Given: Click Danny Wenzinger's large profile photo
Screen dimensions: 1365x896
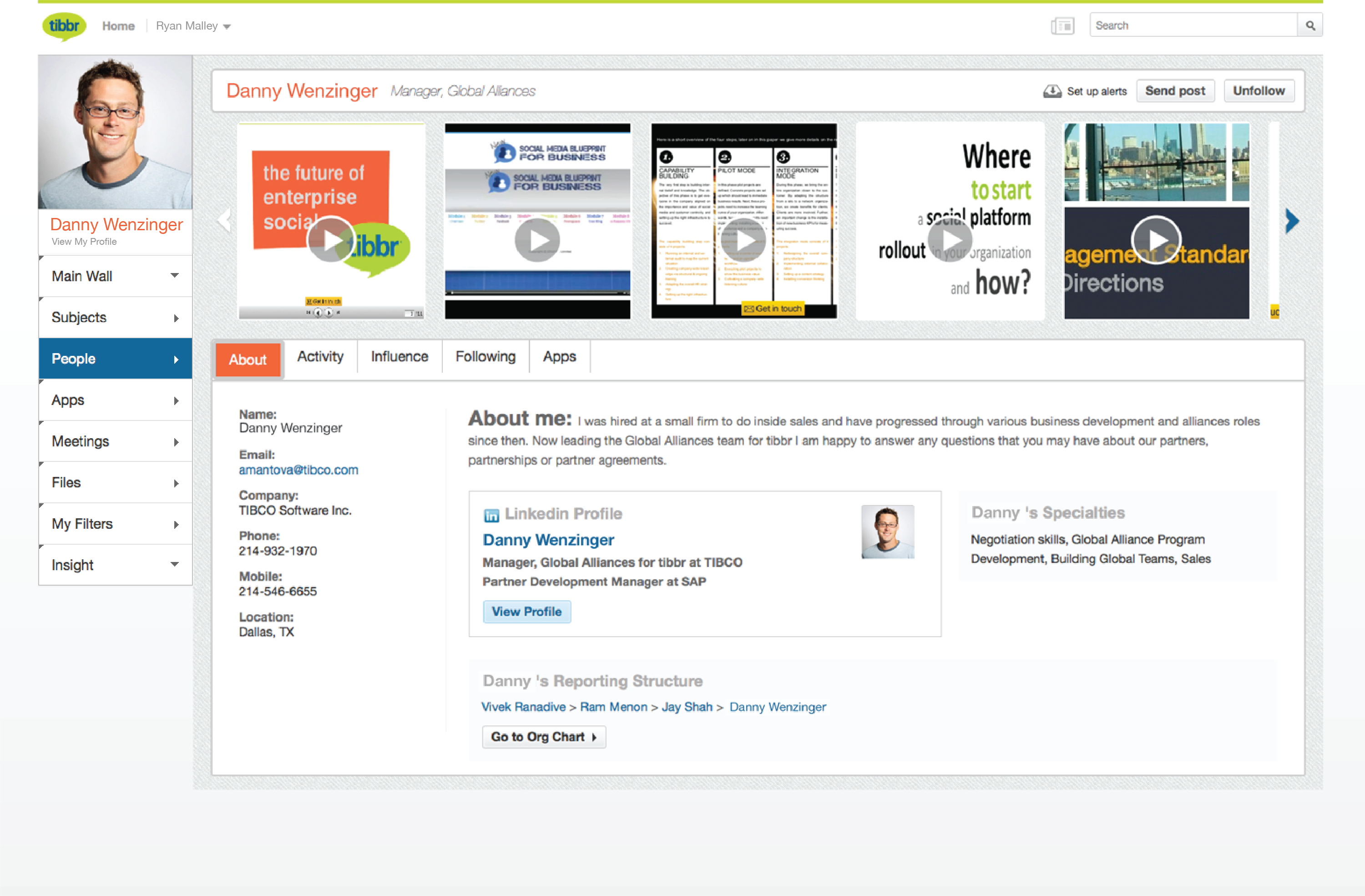Looking at the screenshot, I should click(115, 132).
